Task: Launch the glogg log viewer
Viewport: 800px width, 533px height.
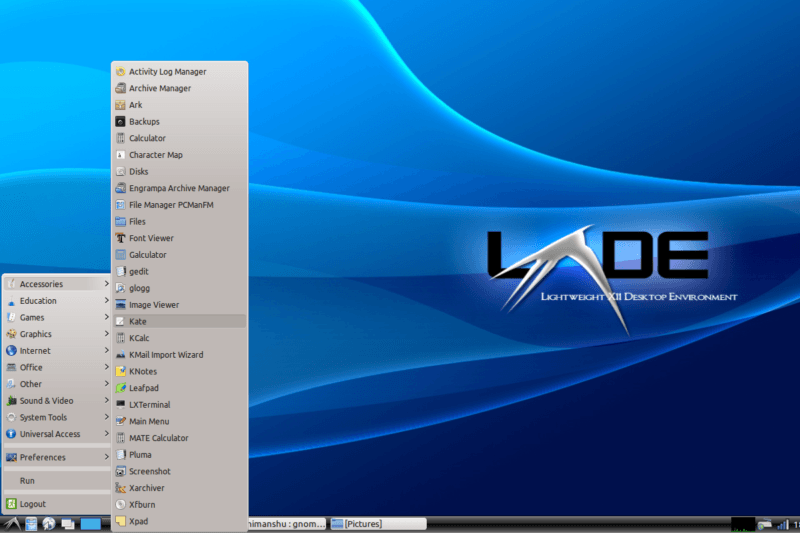Action: [x=179, y=288]
